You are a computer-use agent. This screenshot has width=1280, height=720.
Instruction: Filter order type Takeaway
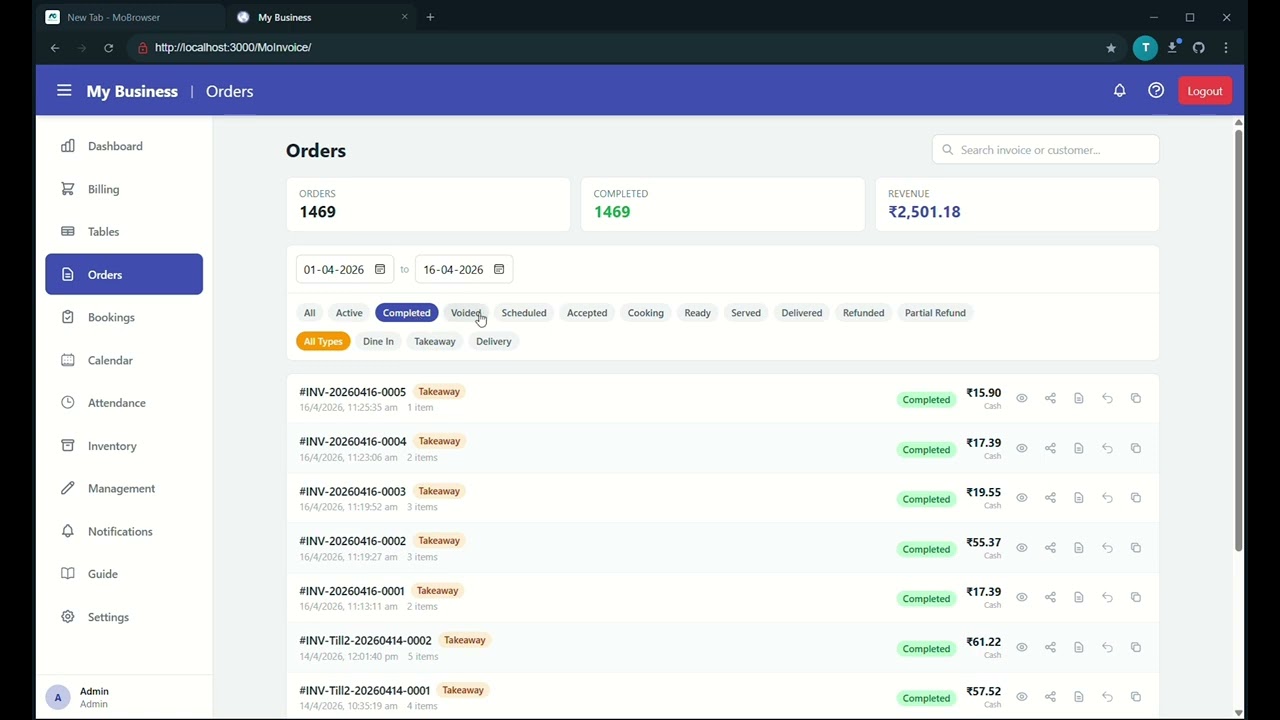[435, 342]
